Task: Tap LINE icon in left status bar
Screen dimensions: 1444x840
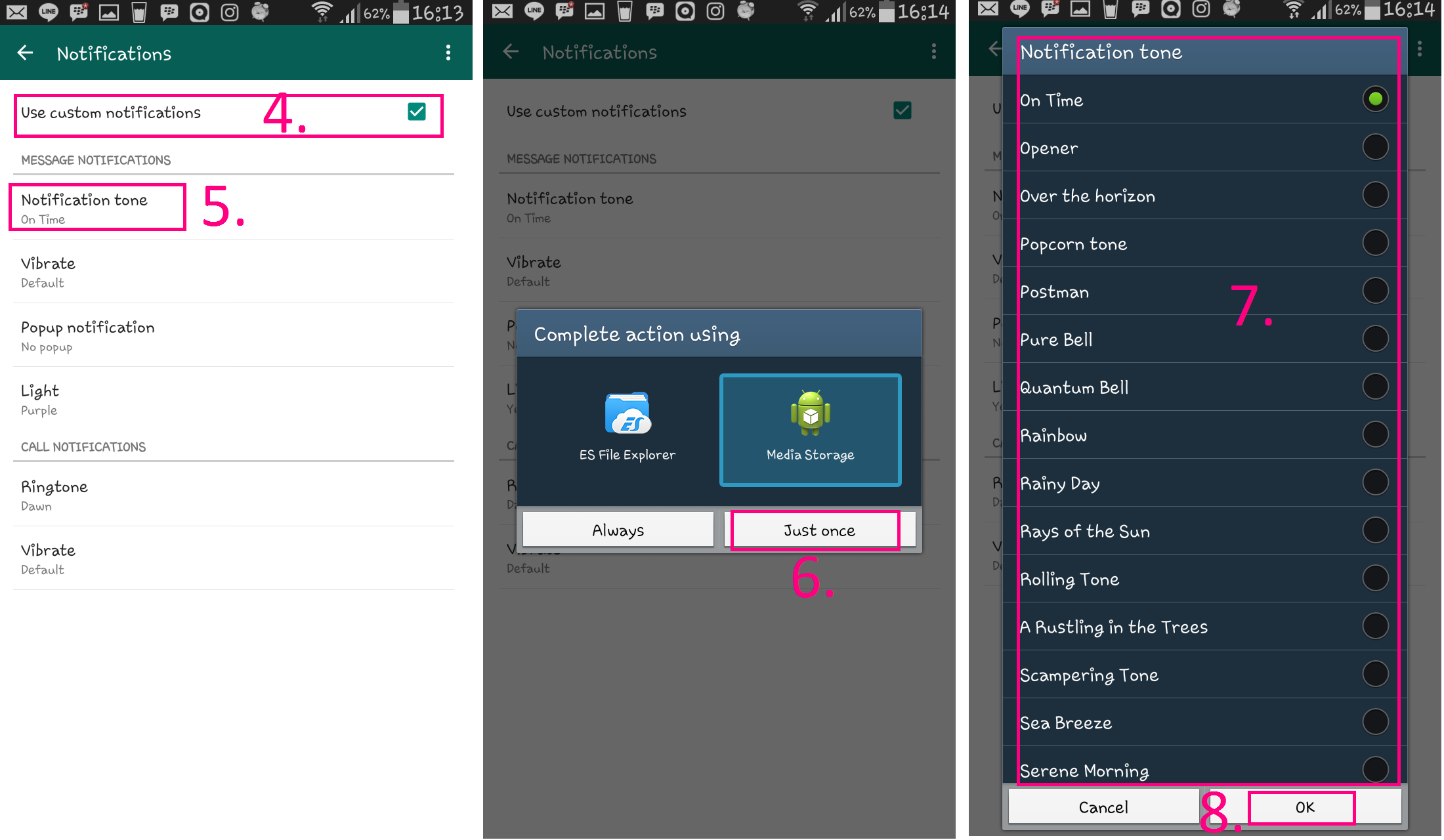Action: tap(49, 12)
